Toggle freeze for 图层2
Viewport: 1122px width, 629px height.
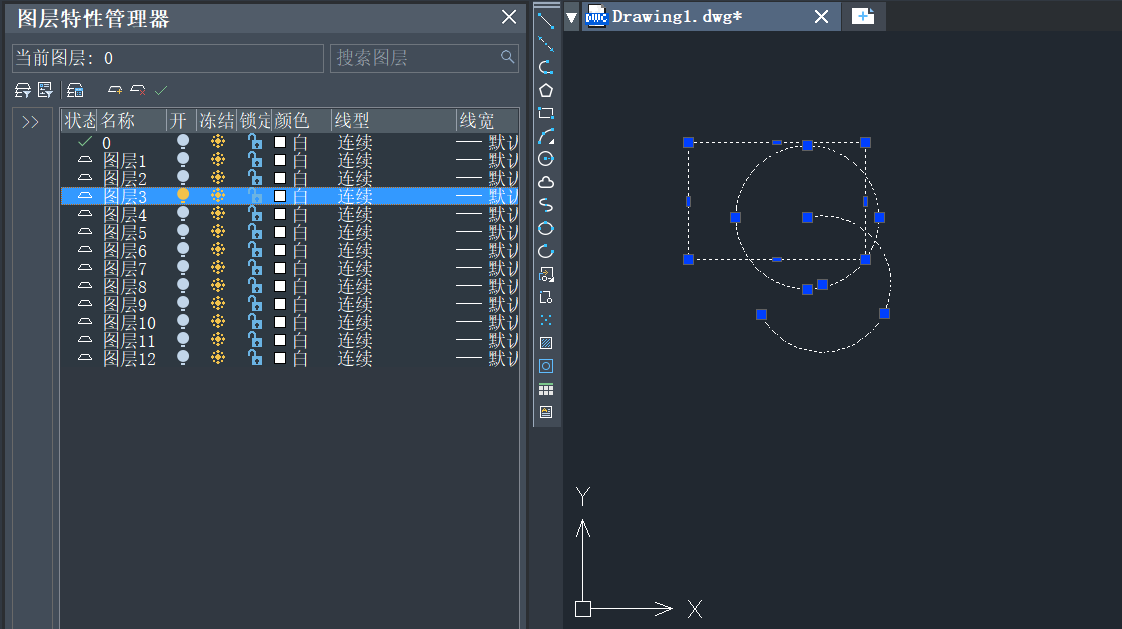218,177
